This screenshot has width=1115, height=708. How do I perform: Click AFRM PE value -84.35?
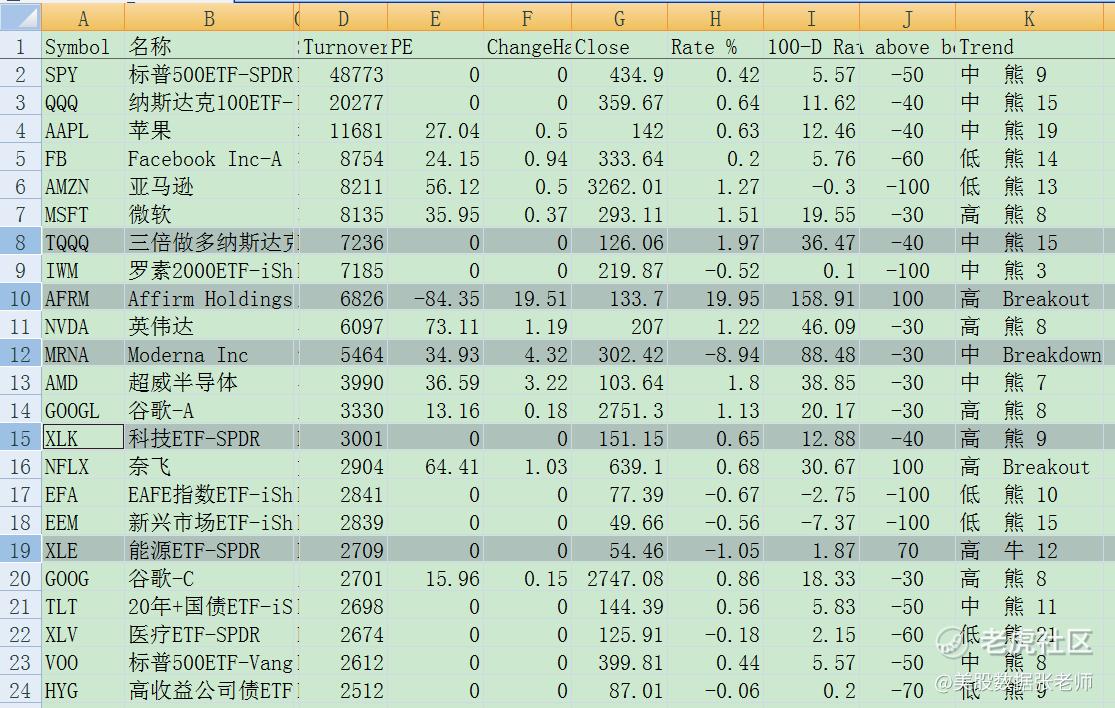tap(435, 299)
